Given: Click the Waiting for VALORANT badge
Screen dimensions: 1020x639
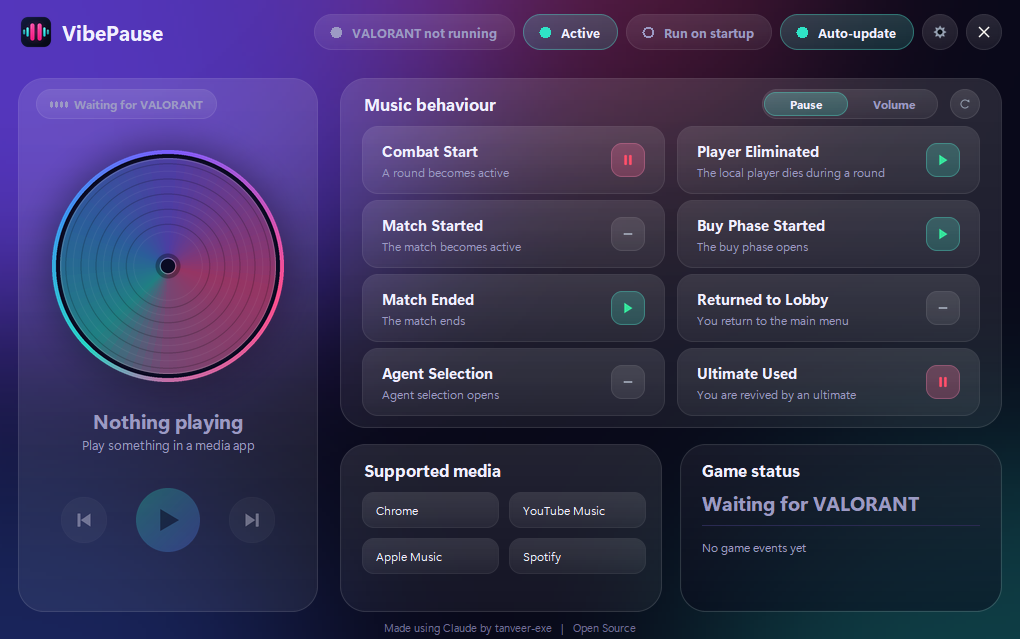Looking at the screenshot, I should click(x=126, y=104).
